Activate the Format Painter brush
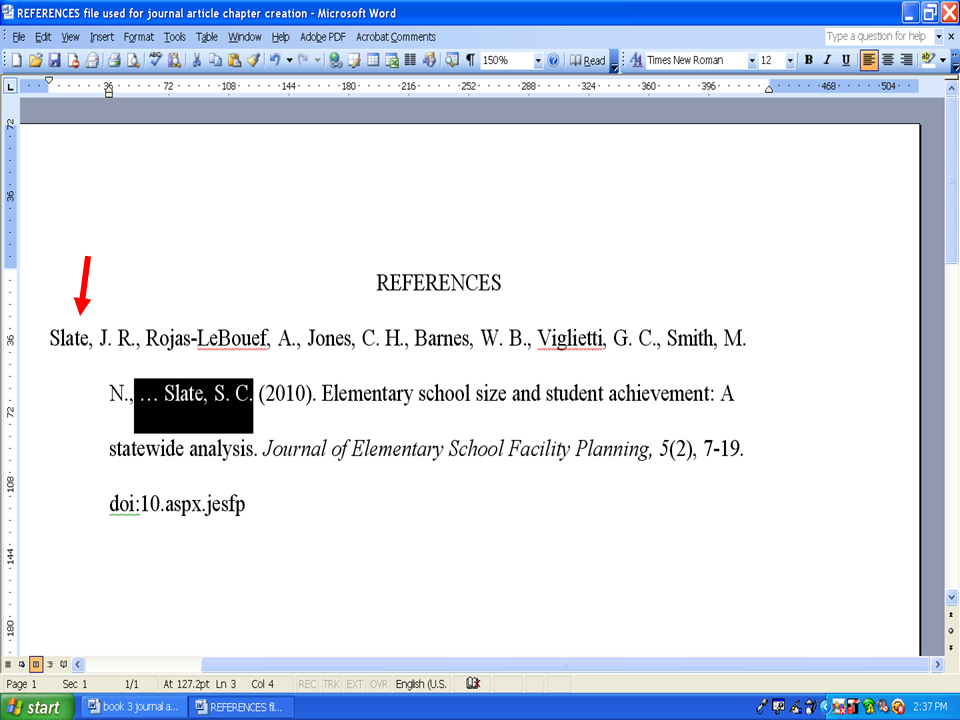960x720 pixels. 253,60
